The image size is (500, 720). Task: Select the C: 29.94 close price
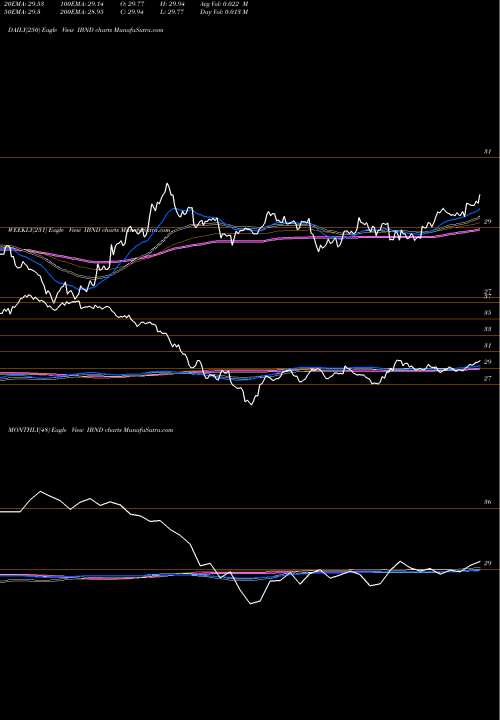(132, 12)
